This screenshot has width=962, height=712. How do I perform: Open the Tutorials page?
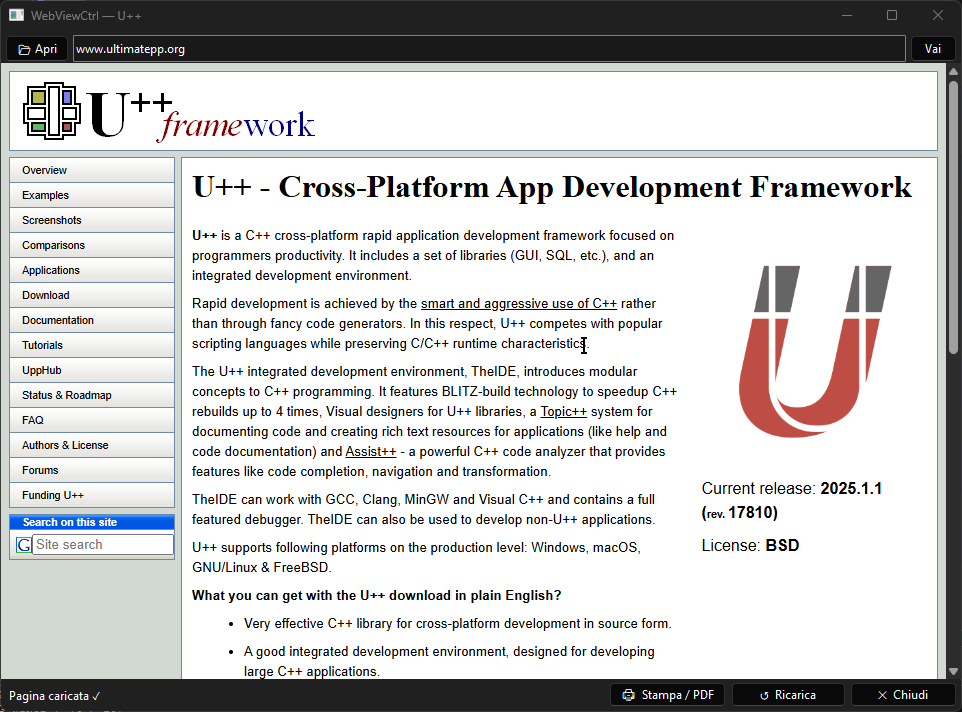point(92,345)
